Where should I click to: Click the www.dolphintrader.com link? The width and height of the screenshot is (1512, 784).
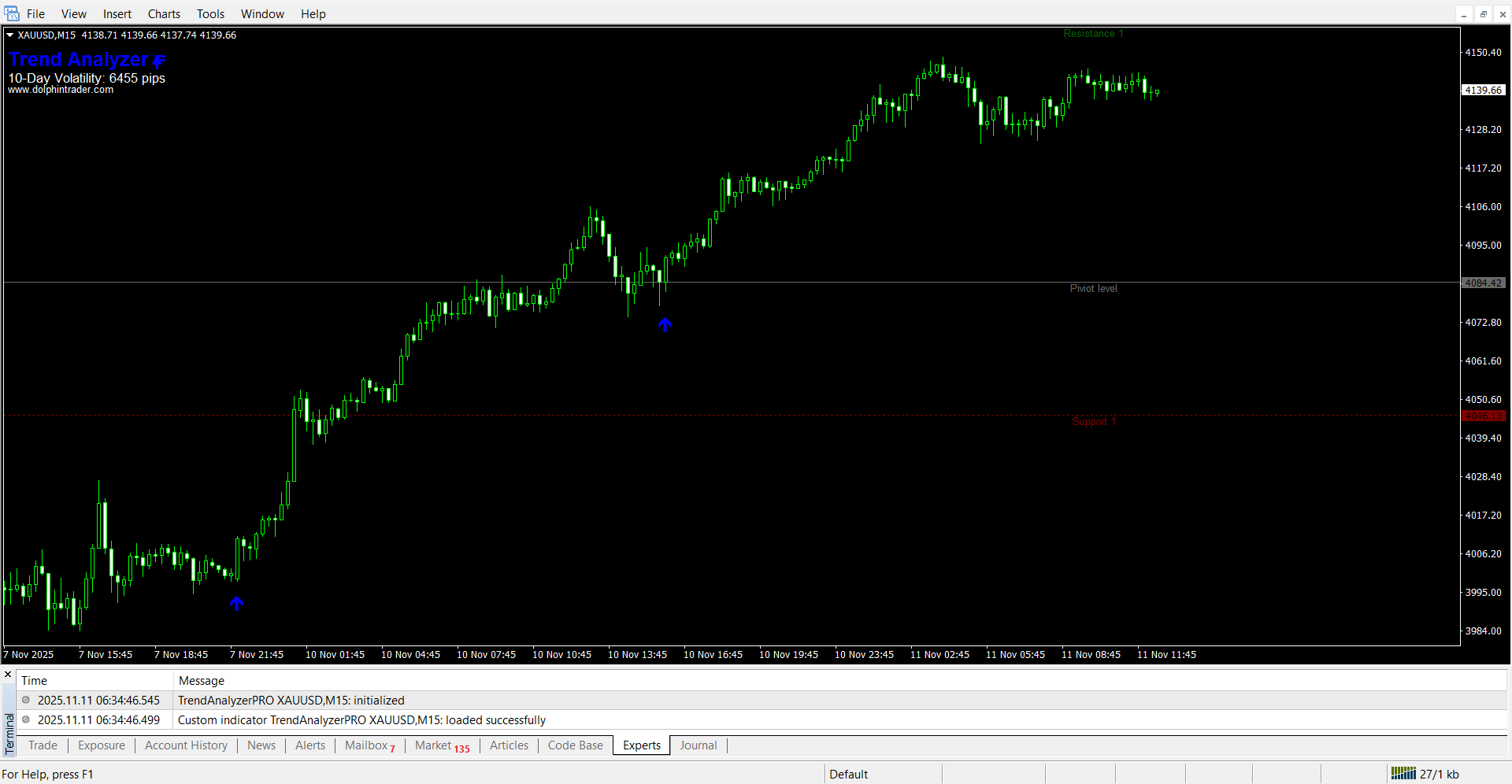(61, 90)
